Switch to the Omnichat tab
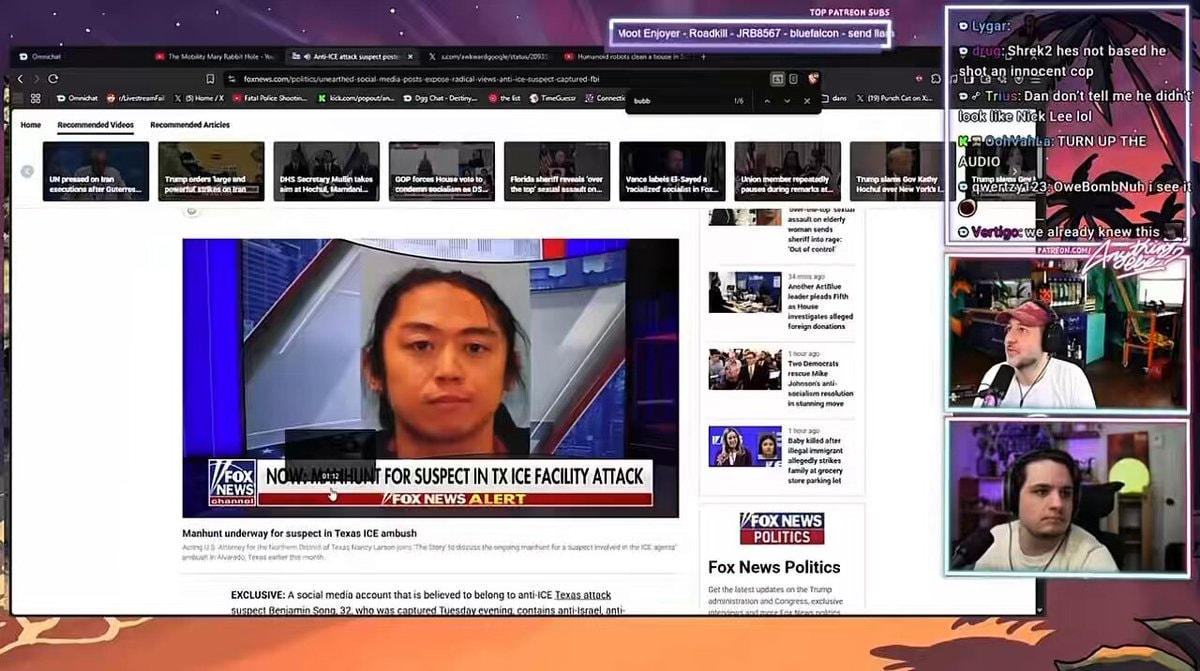 80,57
